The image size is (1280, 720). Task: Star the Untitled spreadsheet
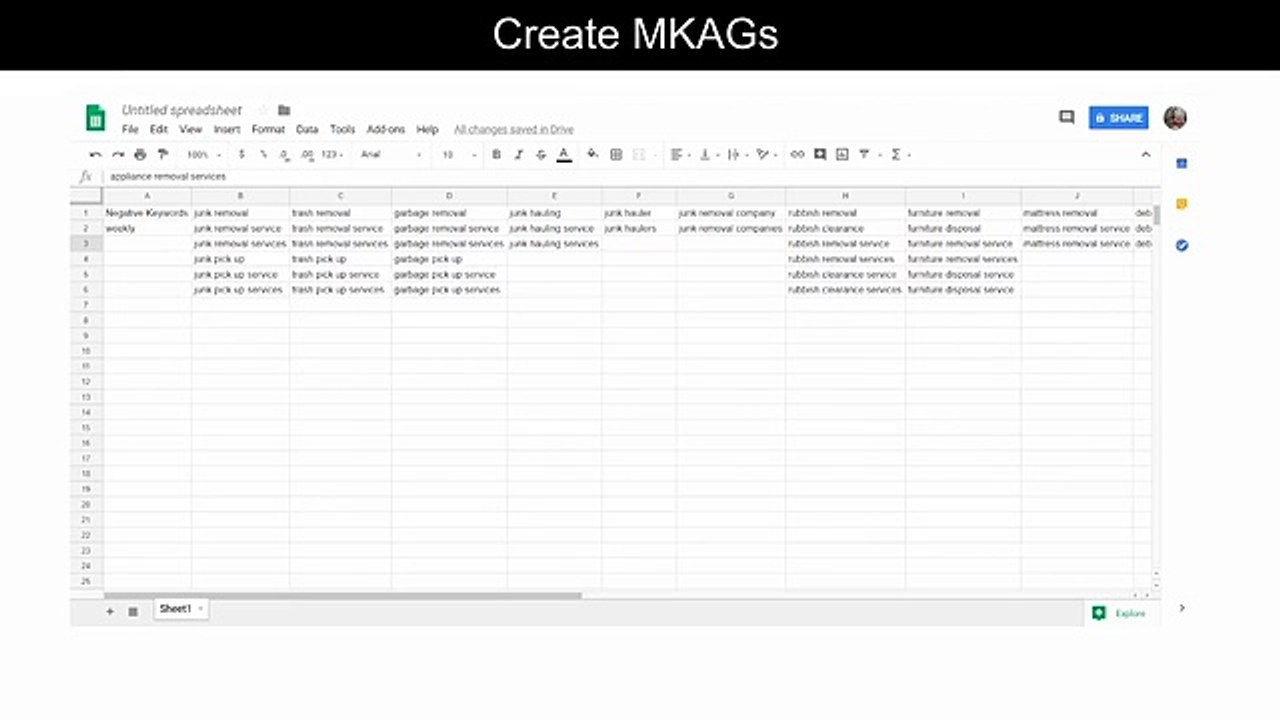point(264,110)
